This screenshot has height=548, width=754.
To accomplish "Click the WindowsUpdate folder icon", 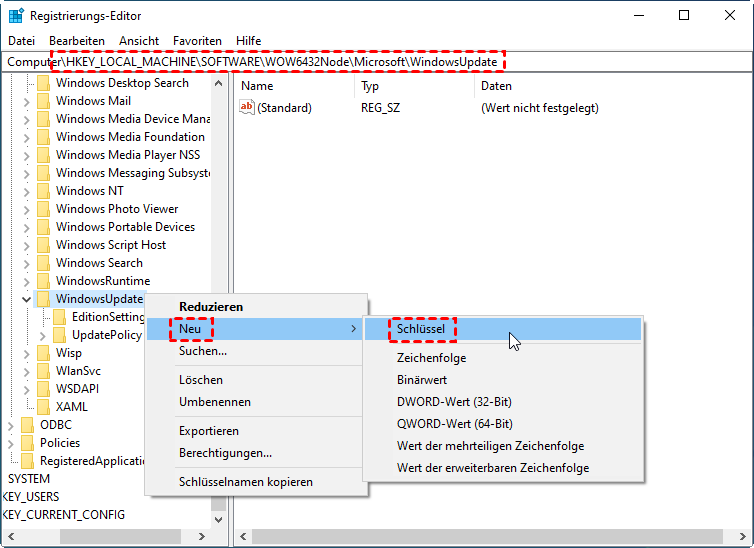I will [44, 299].
